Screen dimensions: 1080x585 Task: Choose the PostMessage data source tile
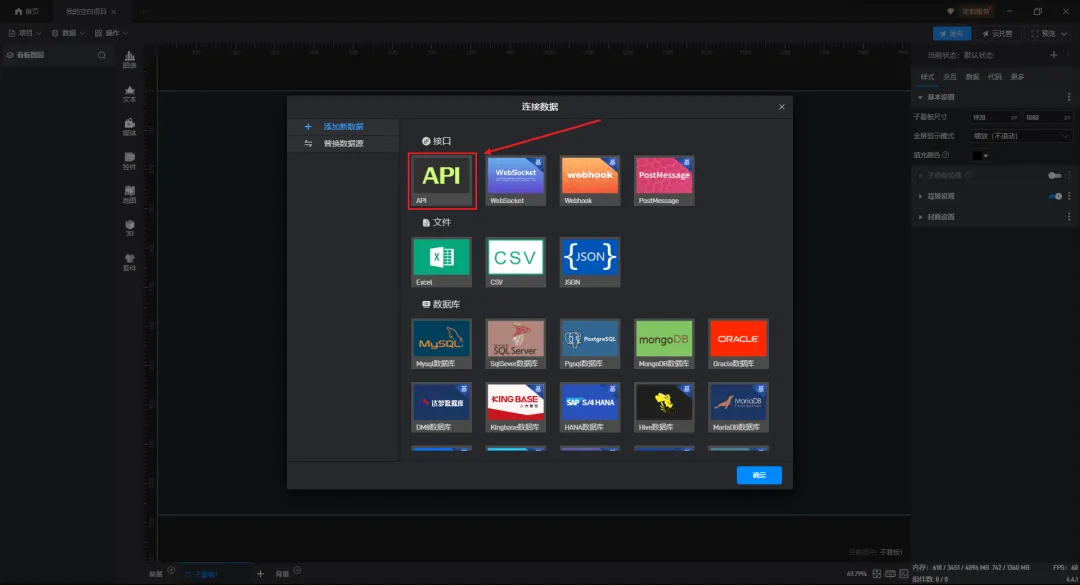(664, 181)
